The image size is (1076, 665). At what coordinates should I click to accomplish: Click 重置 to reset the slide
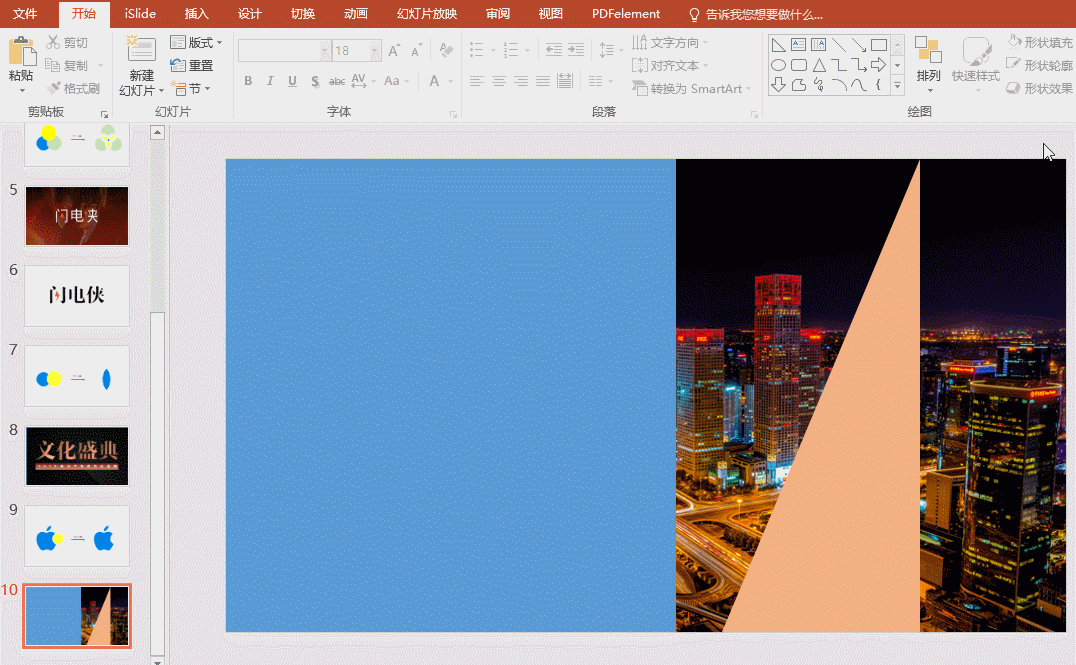pos(192,65)
